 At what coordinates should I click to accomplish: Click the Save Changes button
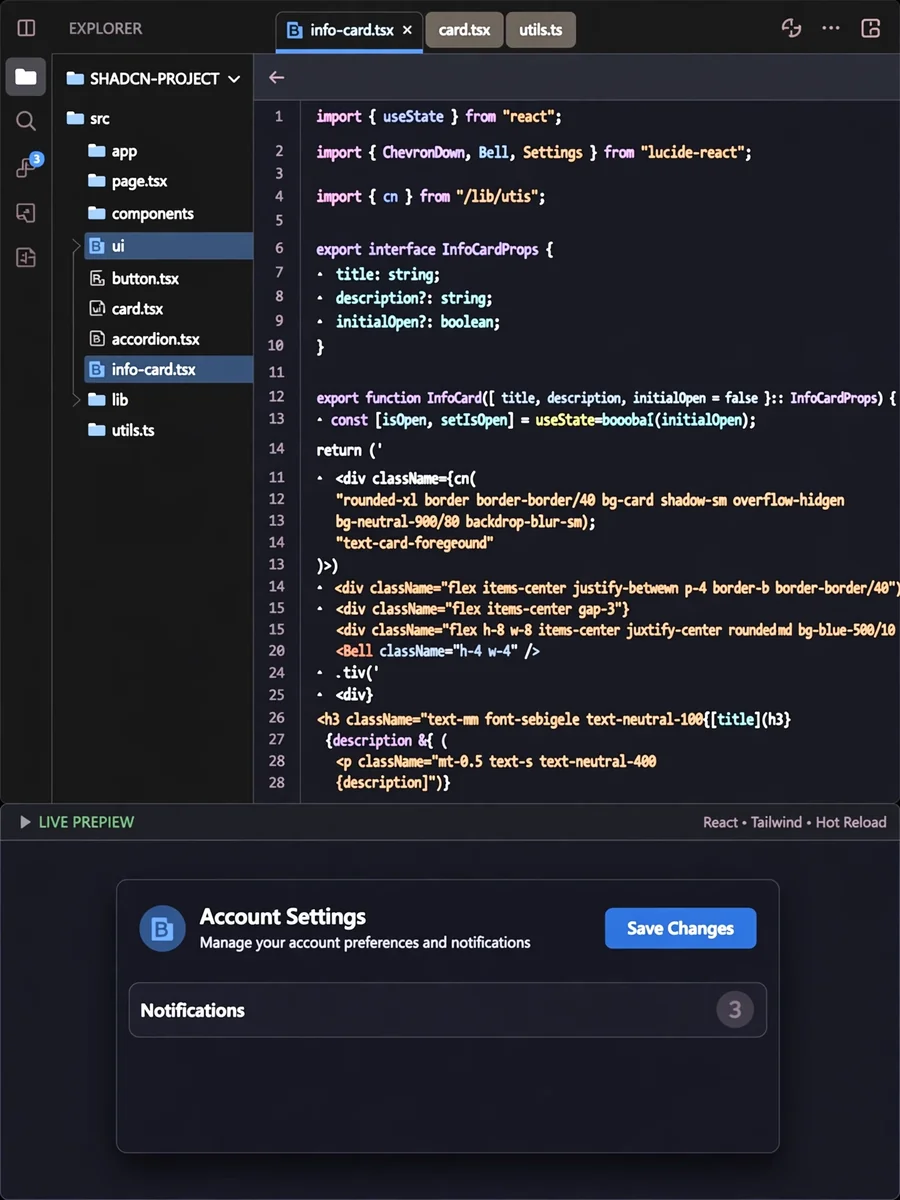[680, 928]
